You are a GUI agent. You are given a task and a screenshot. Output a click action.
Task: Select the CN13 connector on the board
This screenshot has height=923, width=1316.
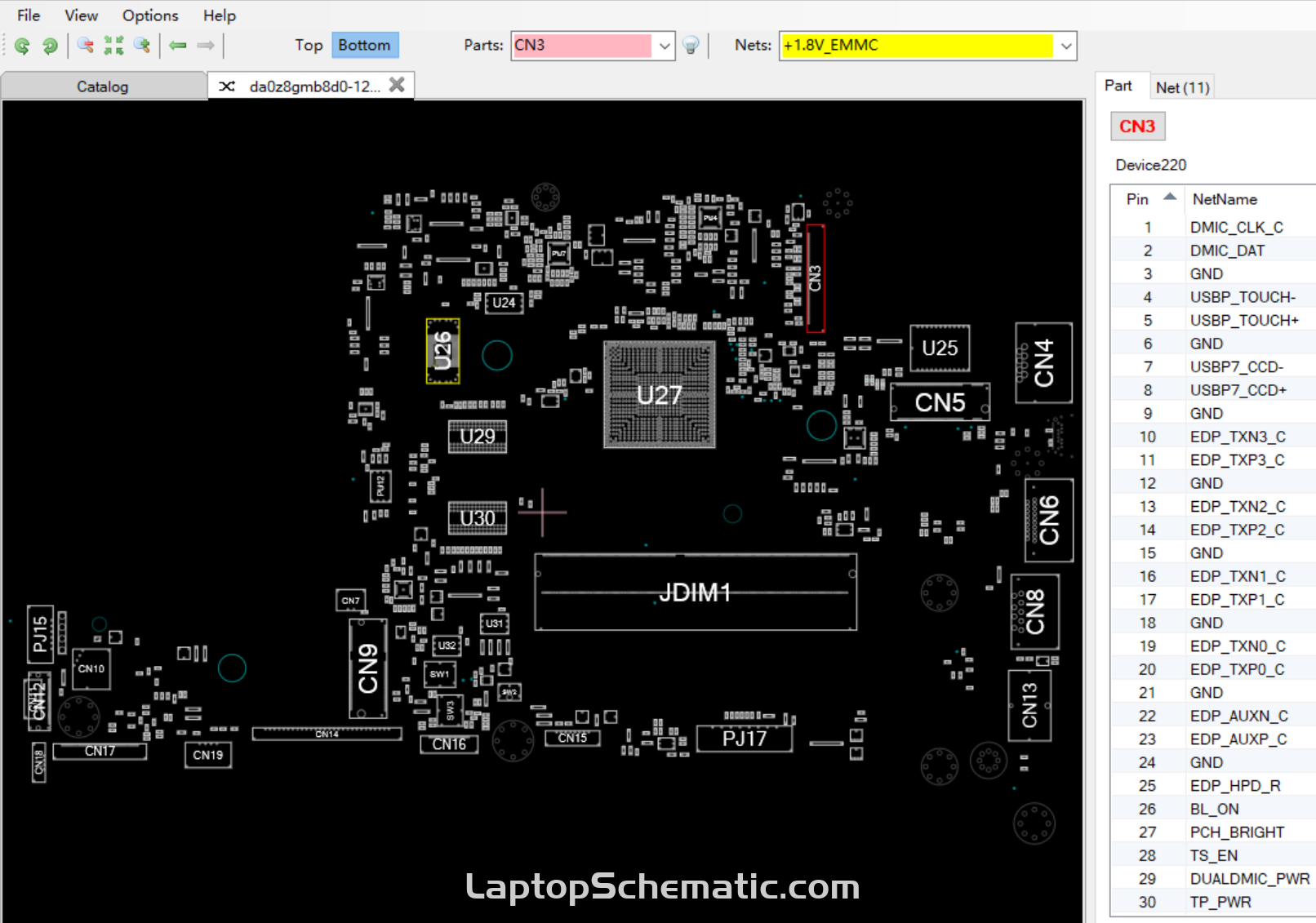tap(1029, 706)
